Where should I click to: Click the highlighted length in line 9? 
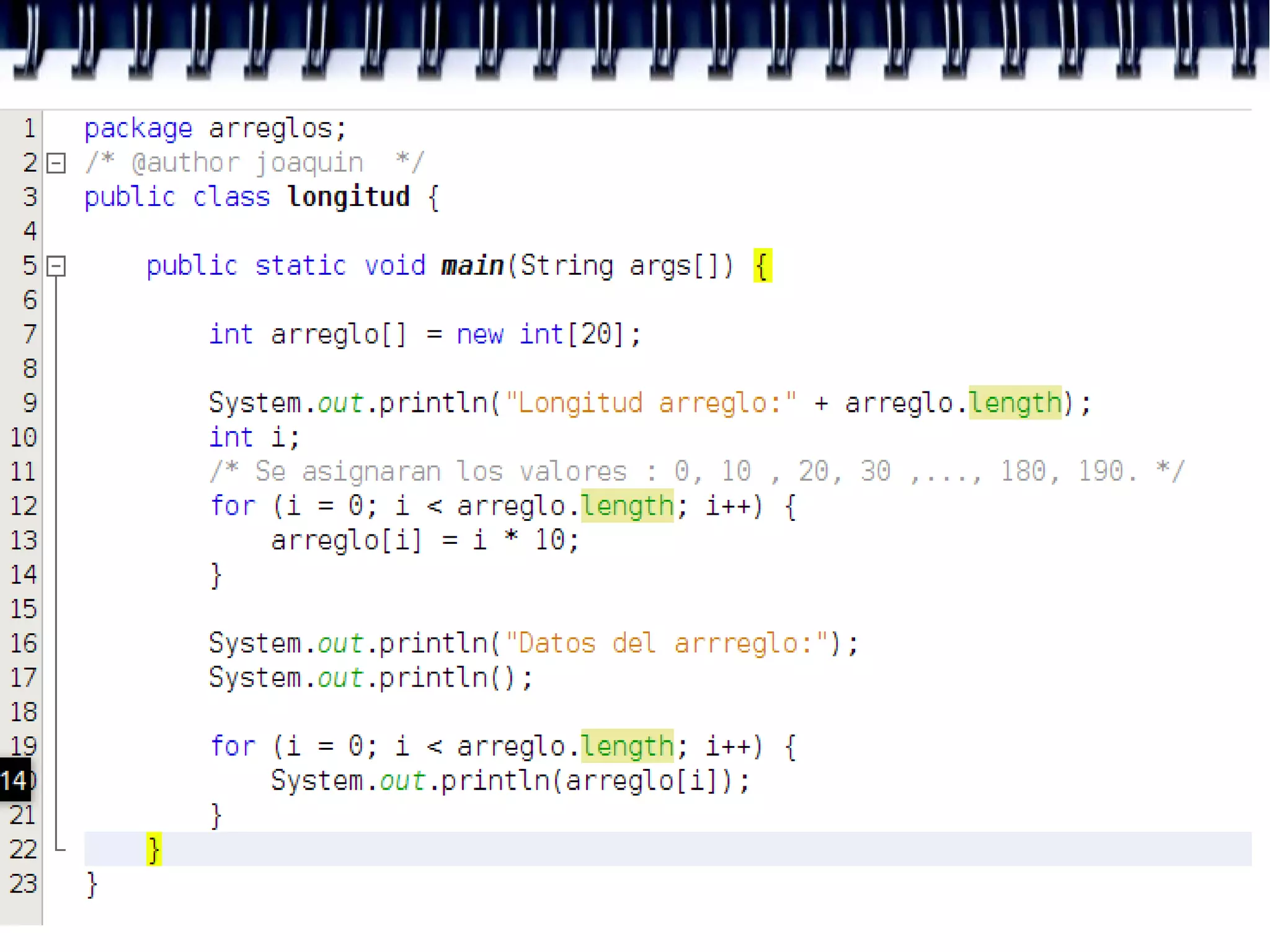1015,403
